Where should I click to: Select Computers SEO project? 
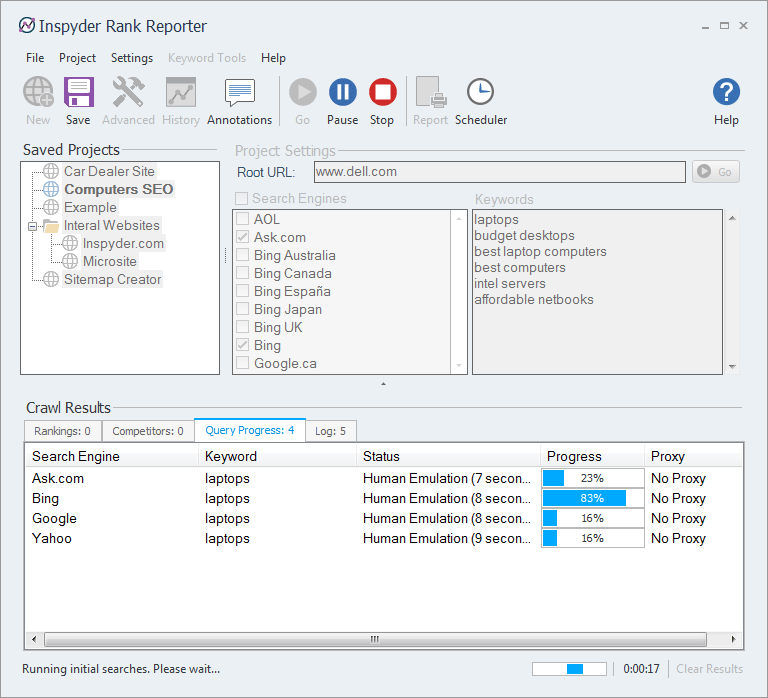[119, 189]
